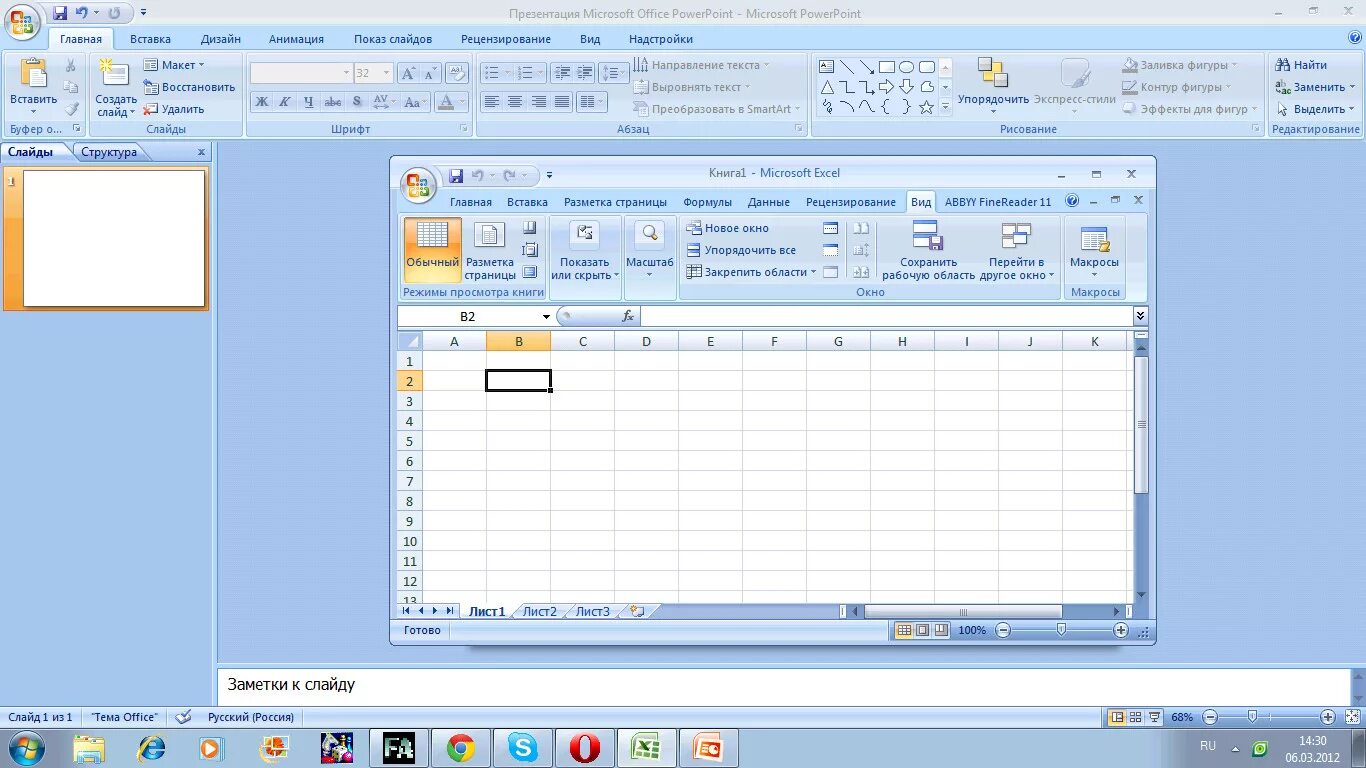Open the PowerPoint font name dropdown

click(x=347, y=73)
